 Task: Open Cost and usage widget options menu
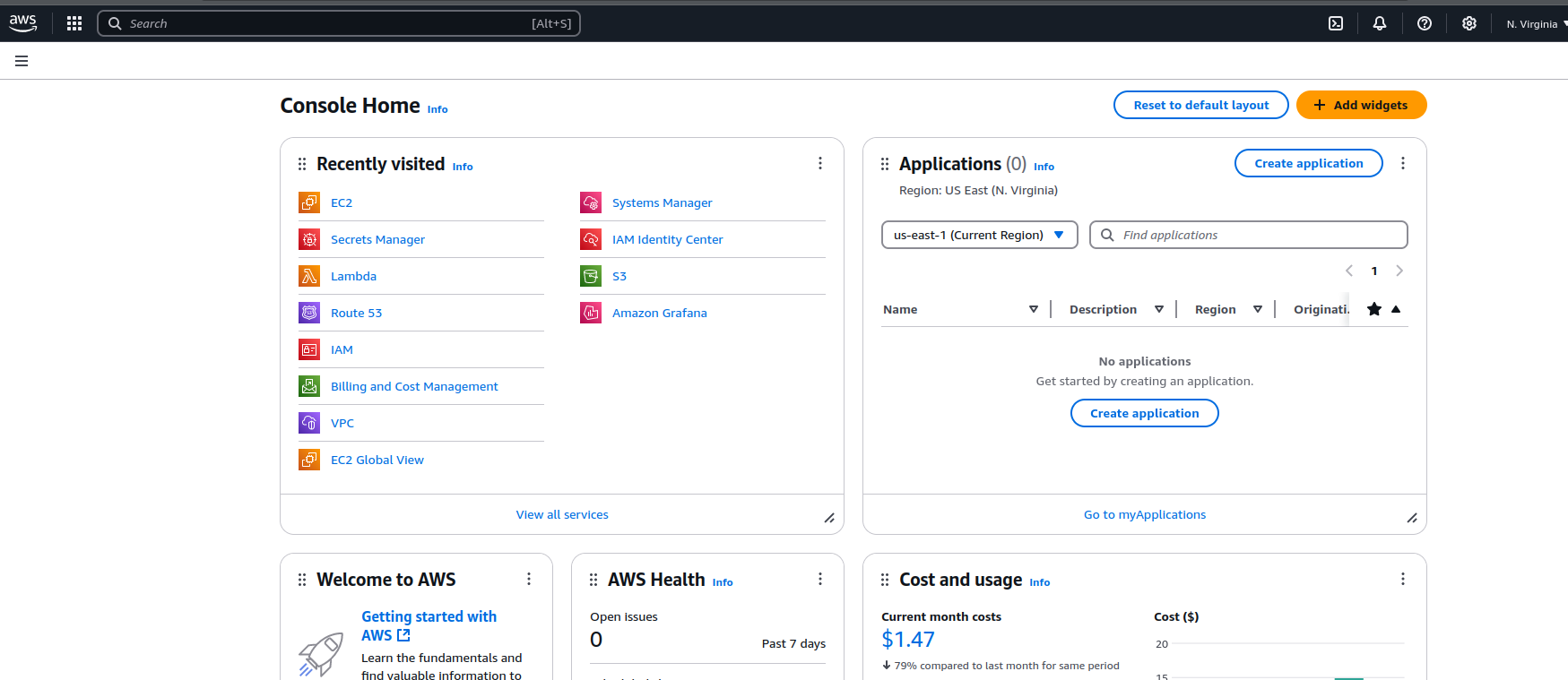point(1402,579)
